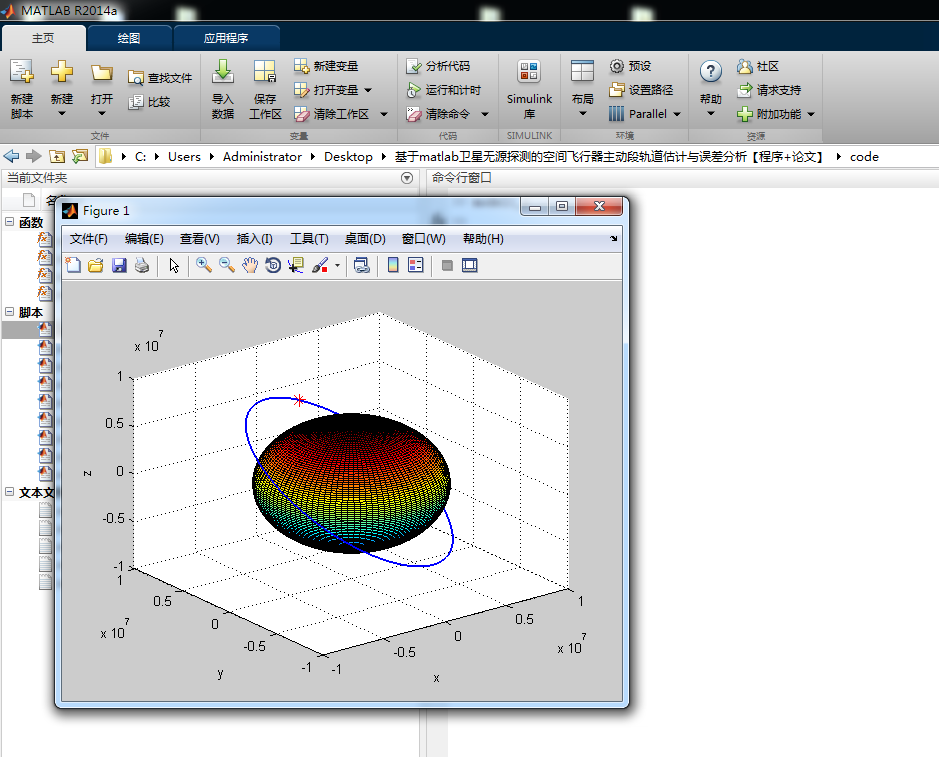Click Import Data green arrow icon

(x=222, y=71)
